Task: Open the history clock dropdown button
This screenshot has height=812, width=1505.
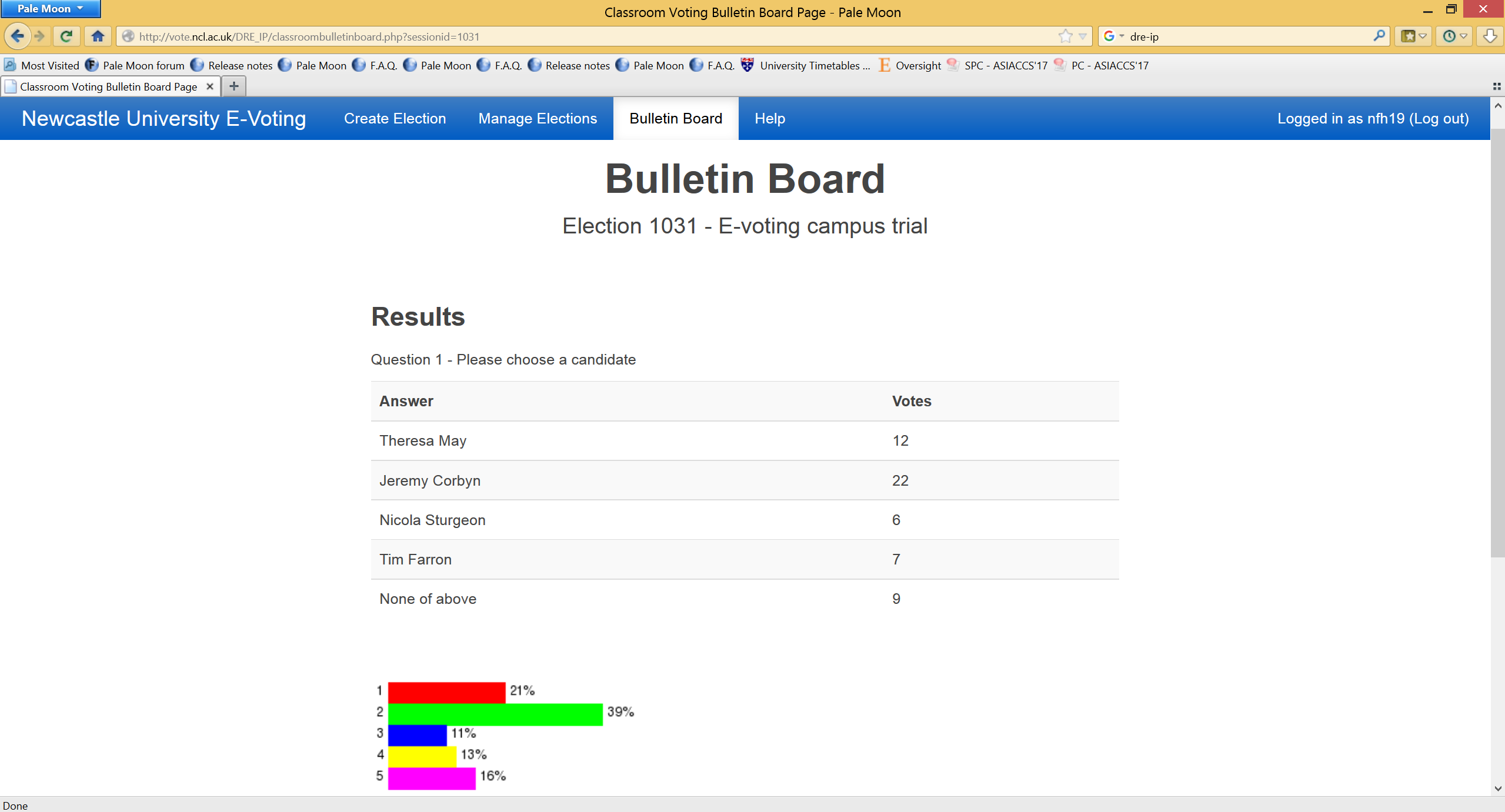Action: (x=1454, y=36)
